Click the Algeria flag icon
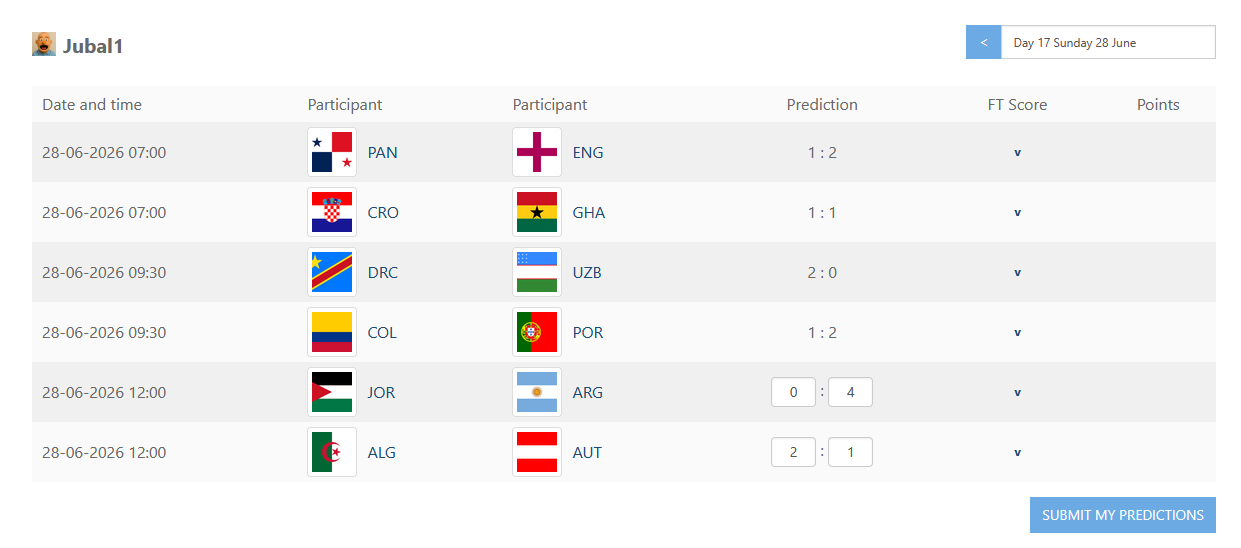The image size is (1241, 548). point(332,452)
